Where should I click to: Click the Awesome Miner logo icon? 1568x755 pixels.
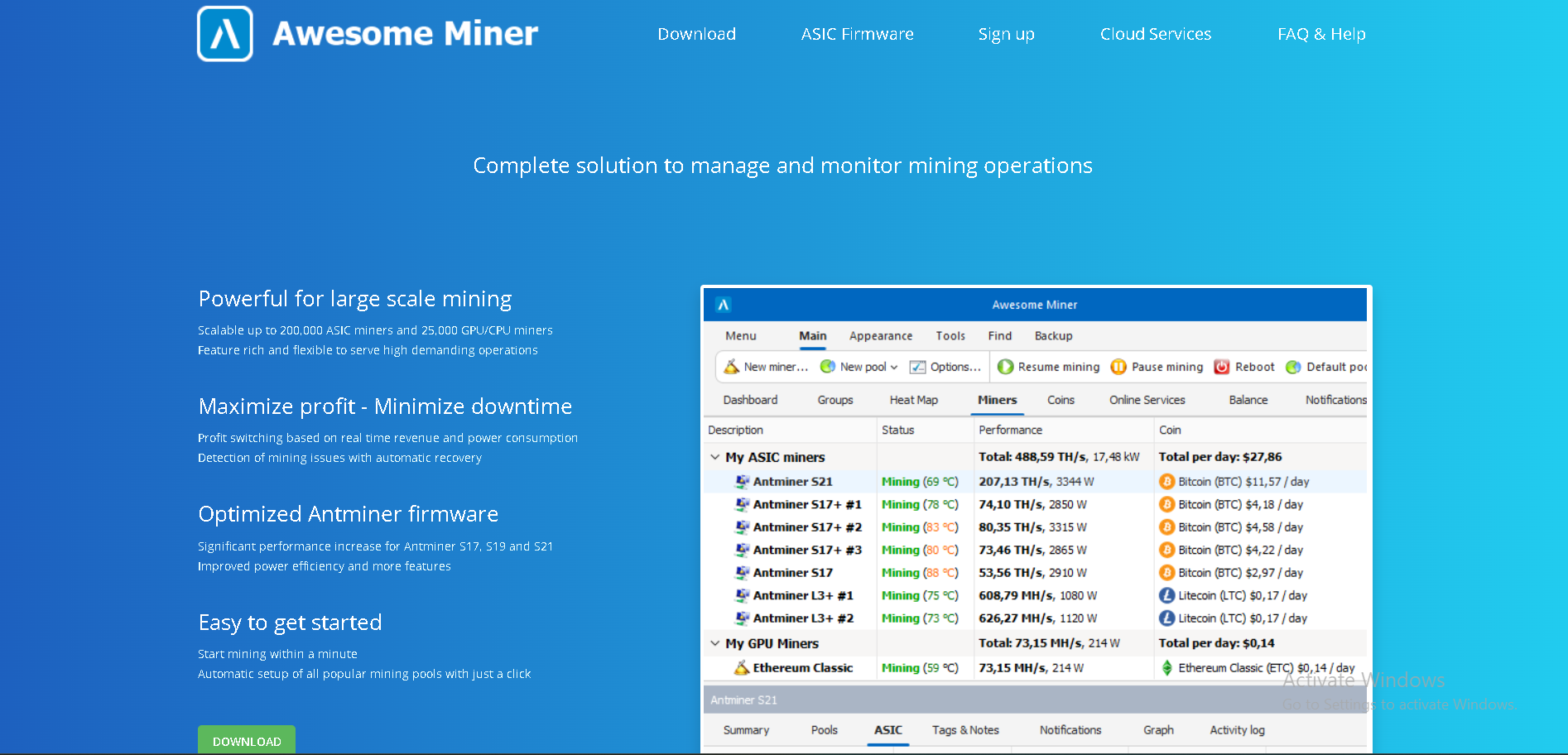225,34
